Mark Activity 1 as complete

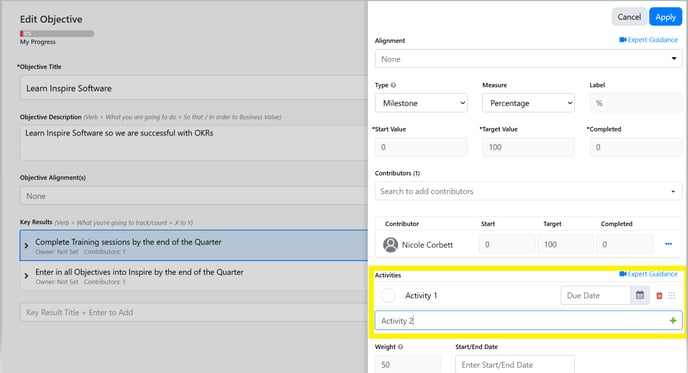388,295
